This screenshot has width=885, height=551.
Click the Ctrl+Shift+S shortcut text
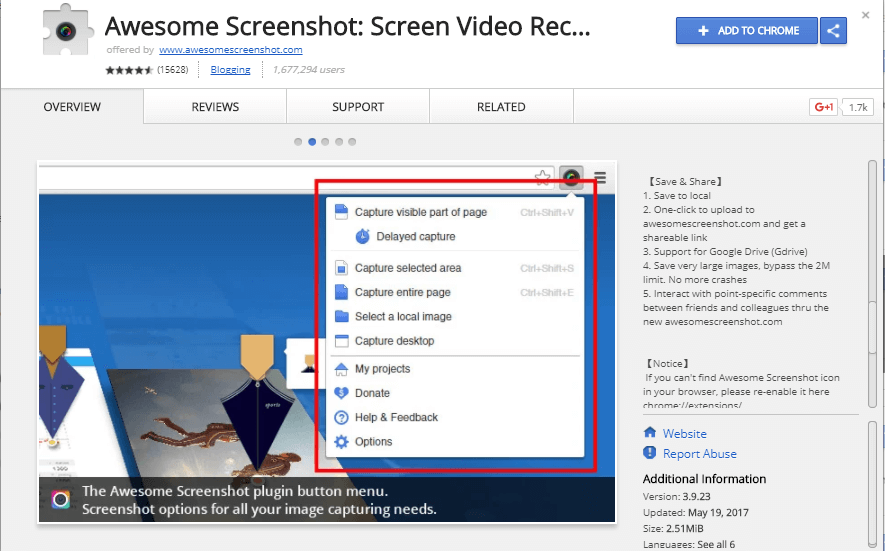547,269
